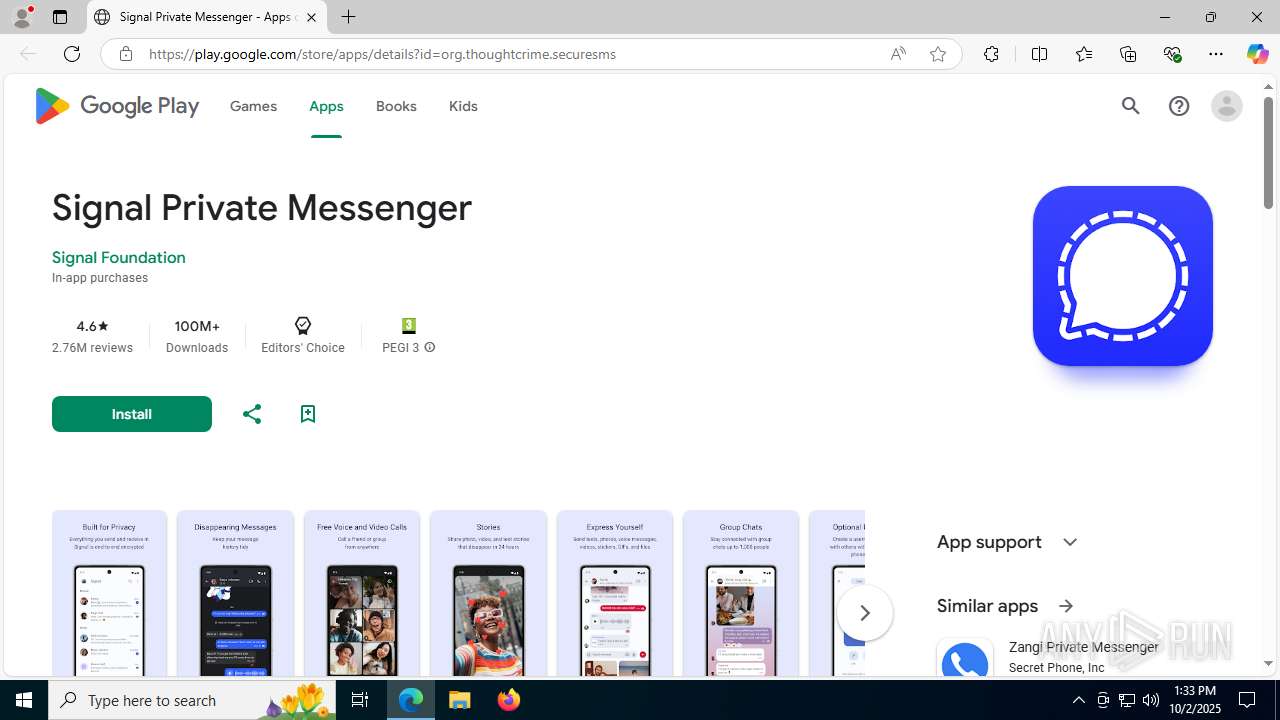Screen dimensions: 1280x720
Task: Show hidden system tray icons chevron
Action: 1078,700
